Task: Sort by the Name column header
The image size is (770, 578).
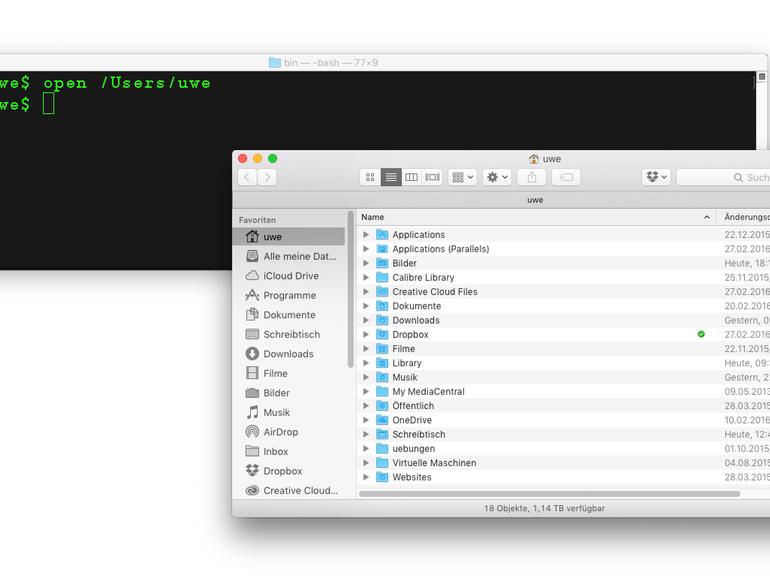Action: point(536,217)
